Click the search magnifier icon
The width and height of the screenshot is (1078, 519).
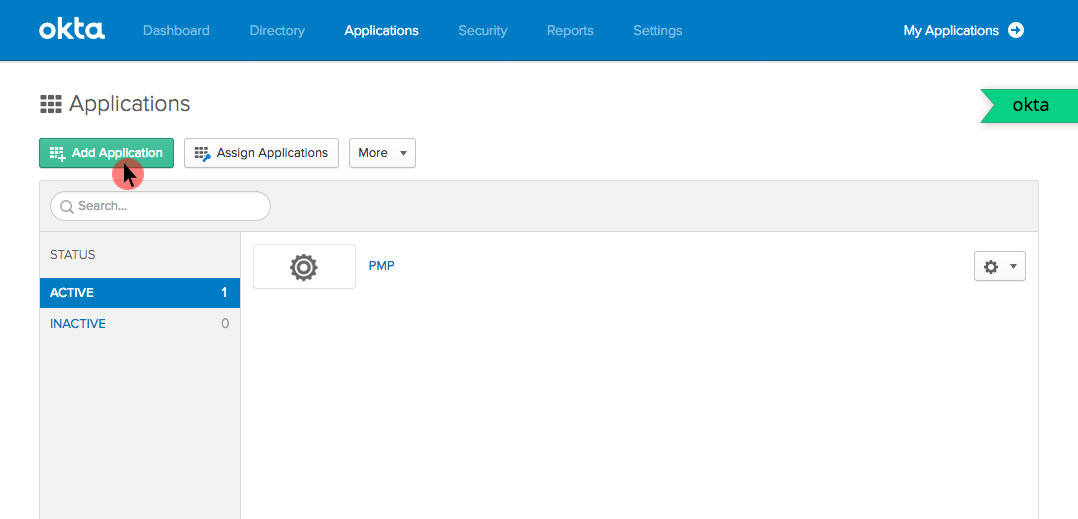67,206
